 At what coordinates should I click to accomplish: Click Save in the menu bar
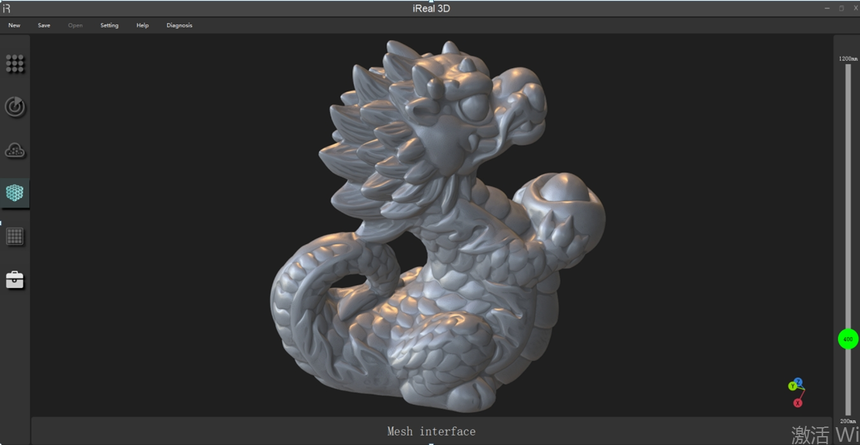(x=44, y=25)
